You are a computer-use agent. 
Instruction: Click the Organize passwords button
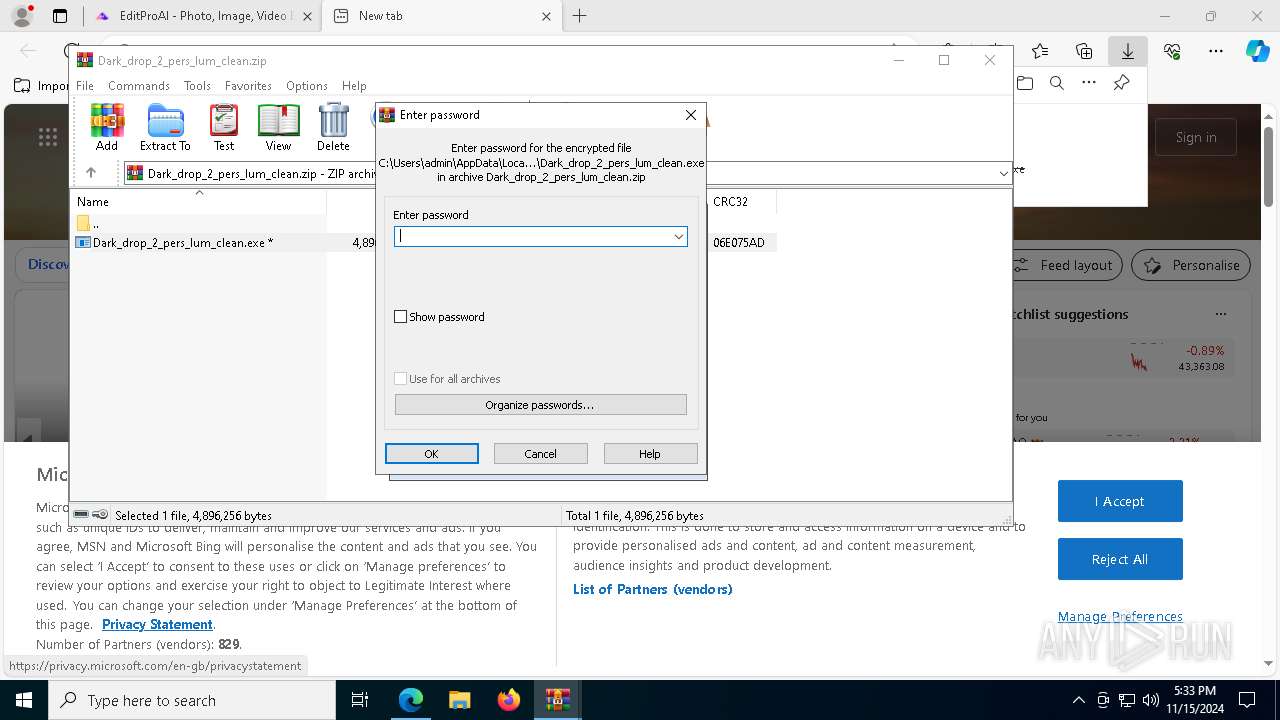(540, 405)
